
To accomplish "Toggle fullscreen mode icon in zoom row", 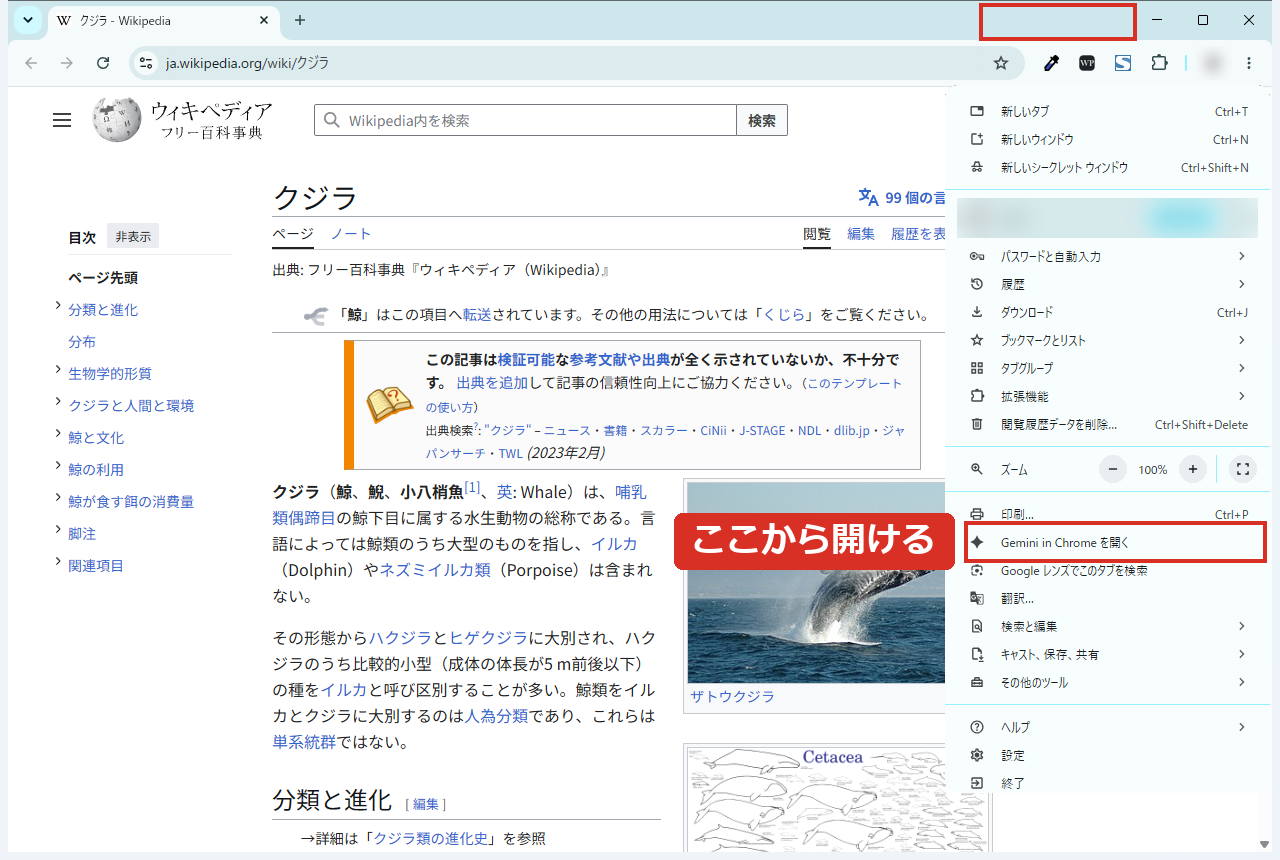I will (x=1242, y=469).
